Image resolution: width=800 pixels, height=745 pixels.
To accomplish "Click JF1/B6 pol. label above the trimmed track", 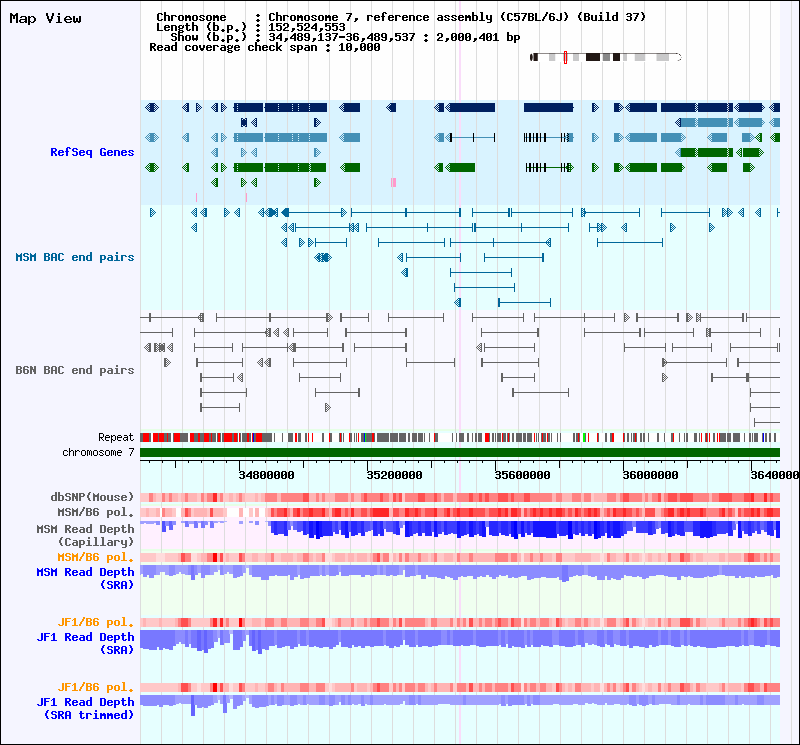I will tap(95, 687).
